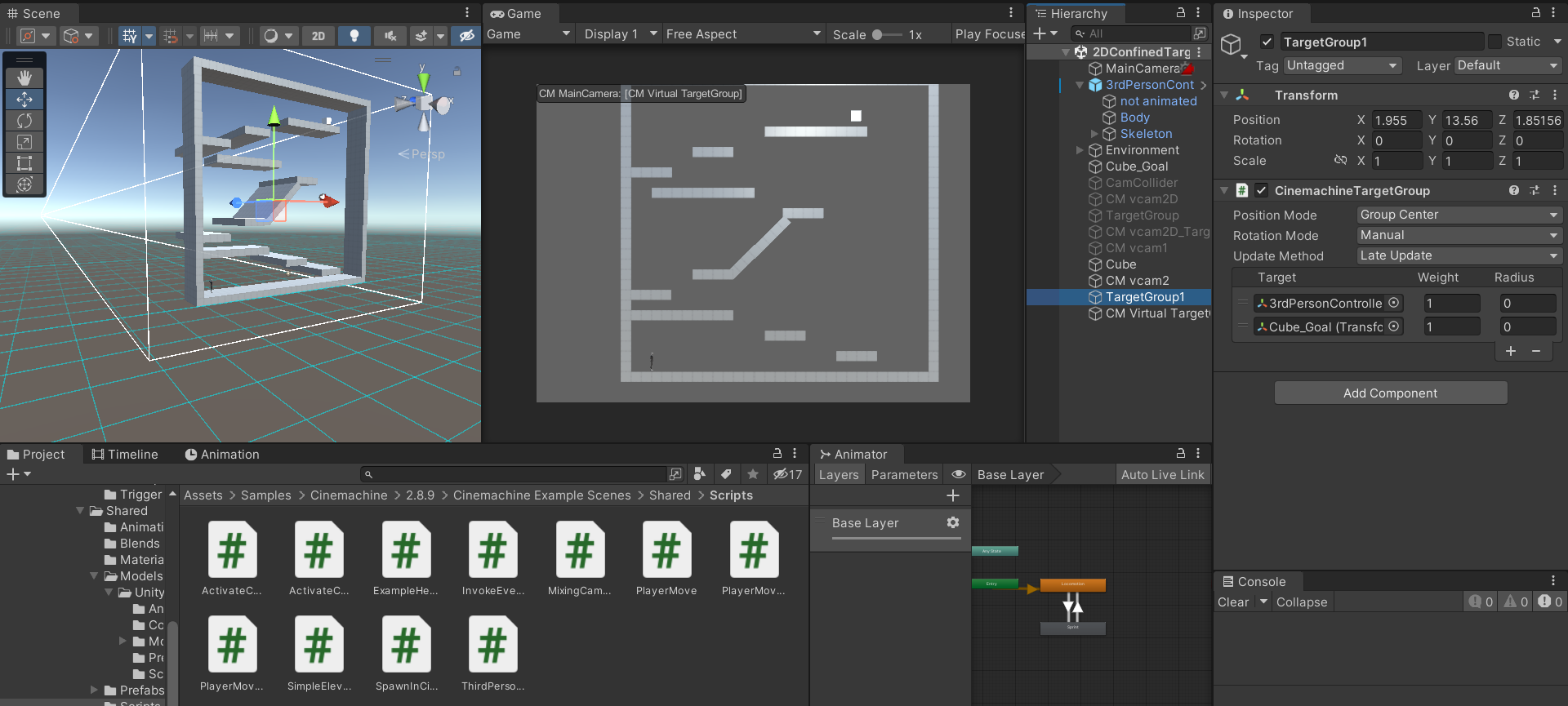Open Base Layer settings gear
The width and height of the screenshot is (1568, 706).
[953, 522]
